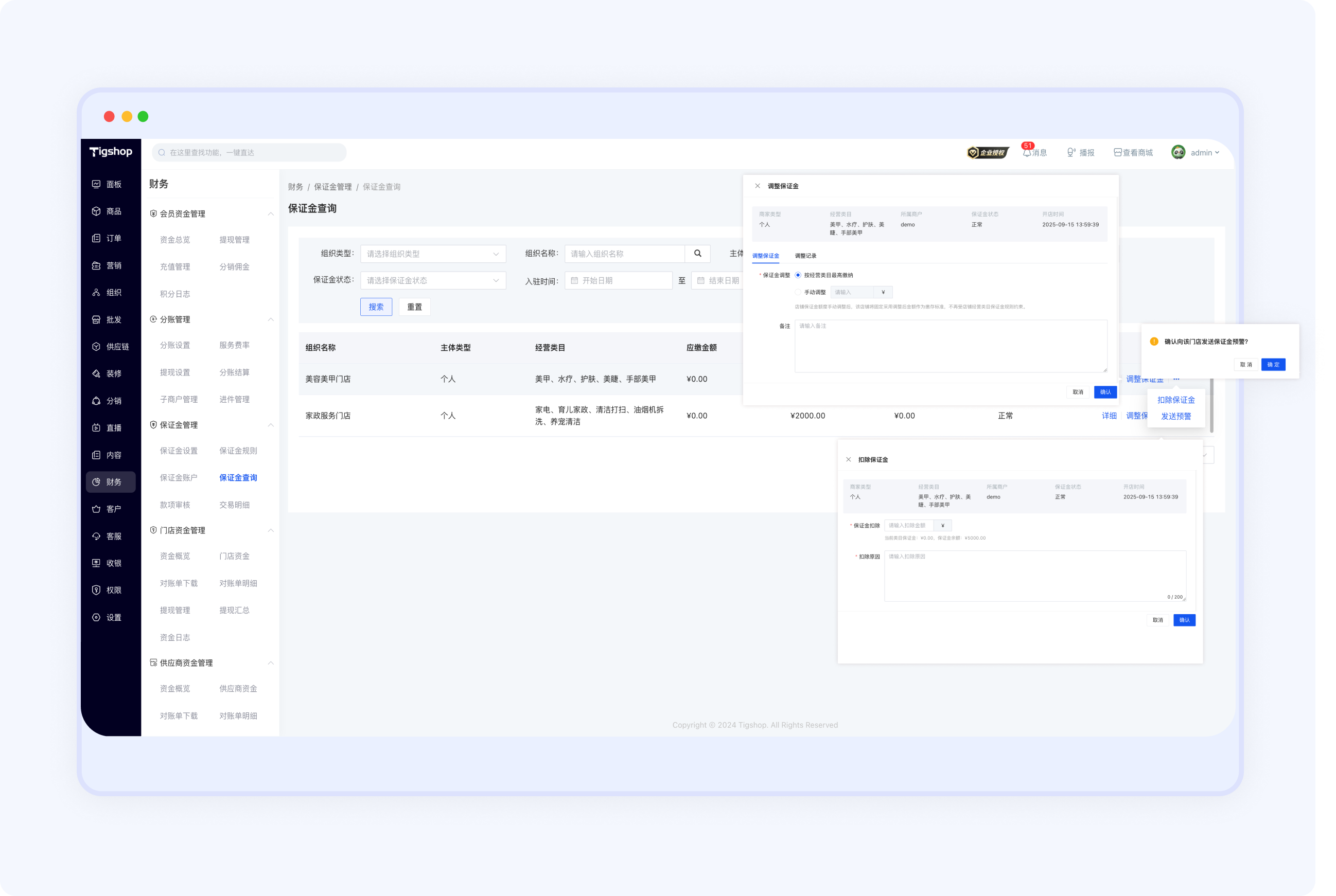
Task: Open the 组织 organization sidebar icon
Action: 96,293
